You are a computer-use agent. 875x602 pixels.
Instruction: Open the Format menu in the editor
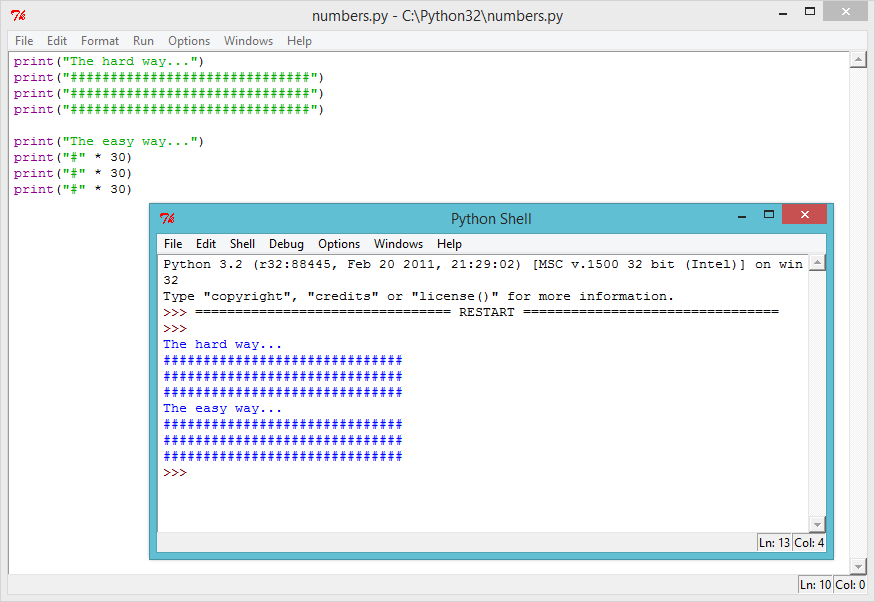[x=99, y=41]
